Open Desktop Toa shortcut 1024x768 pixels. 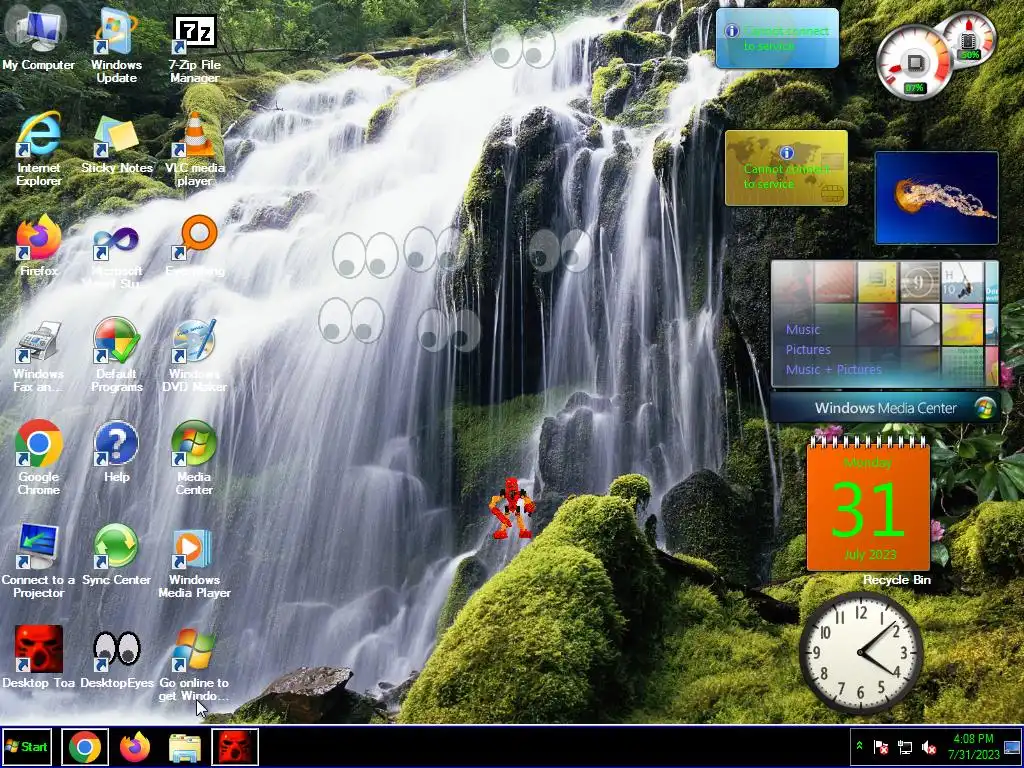(x=38, y=657)
